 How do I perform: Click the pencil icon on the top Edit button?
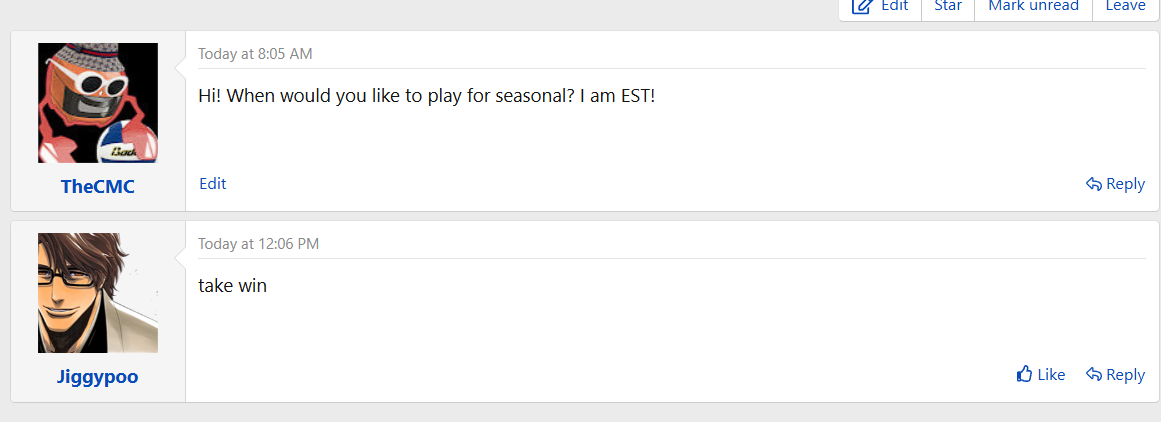pyautogui.click(x=862, y=6)
